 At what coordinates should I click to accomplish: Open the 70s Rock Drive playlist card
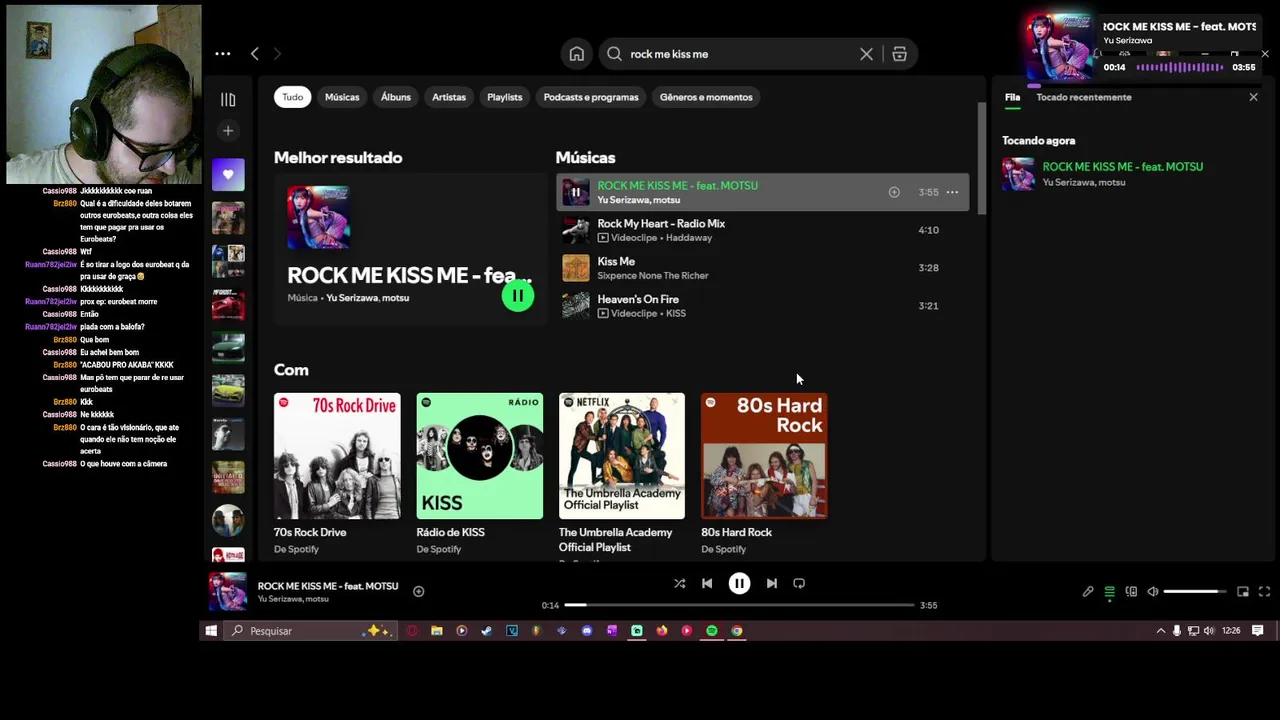337,475
